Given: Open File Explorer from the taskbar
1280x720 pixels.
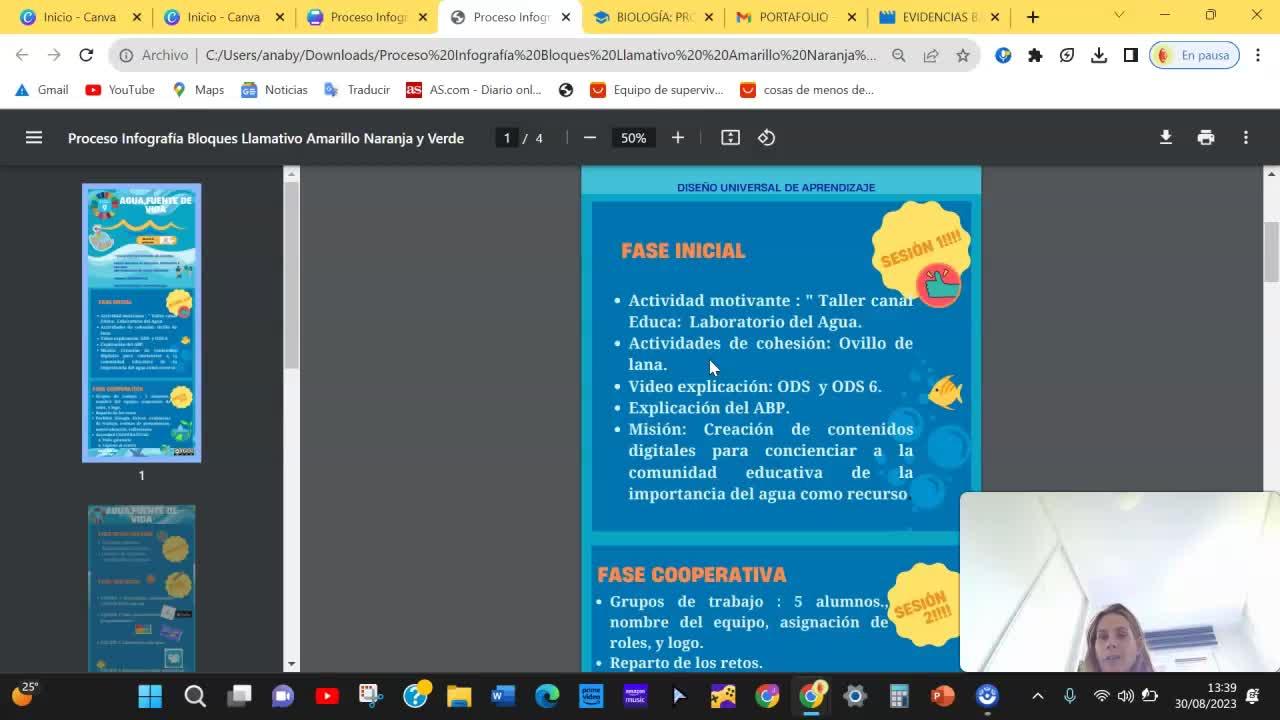Looking at the screenshot, I should tap(459, 696).
